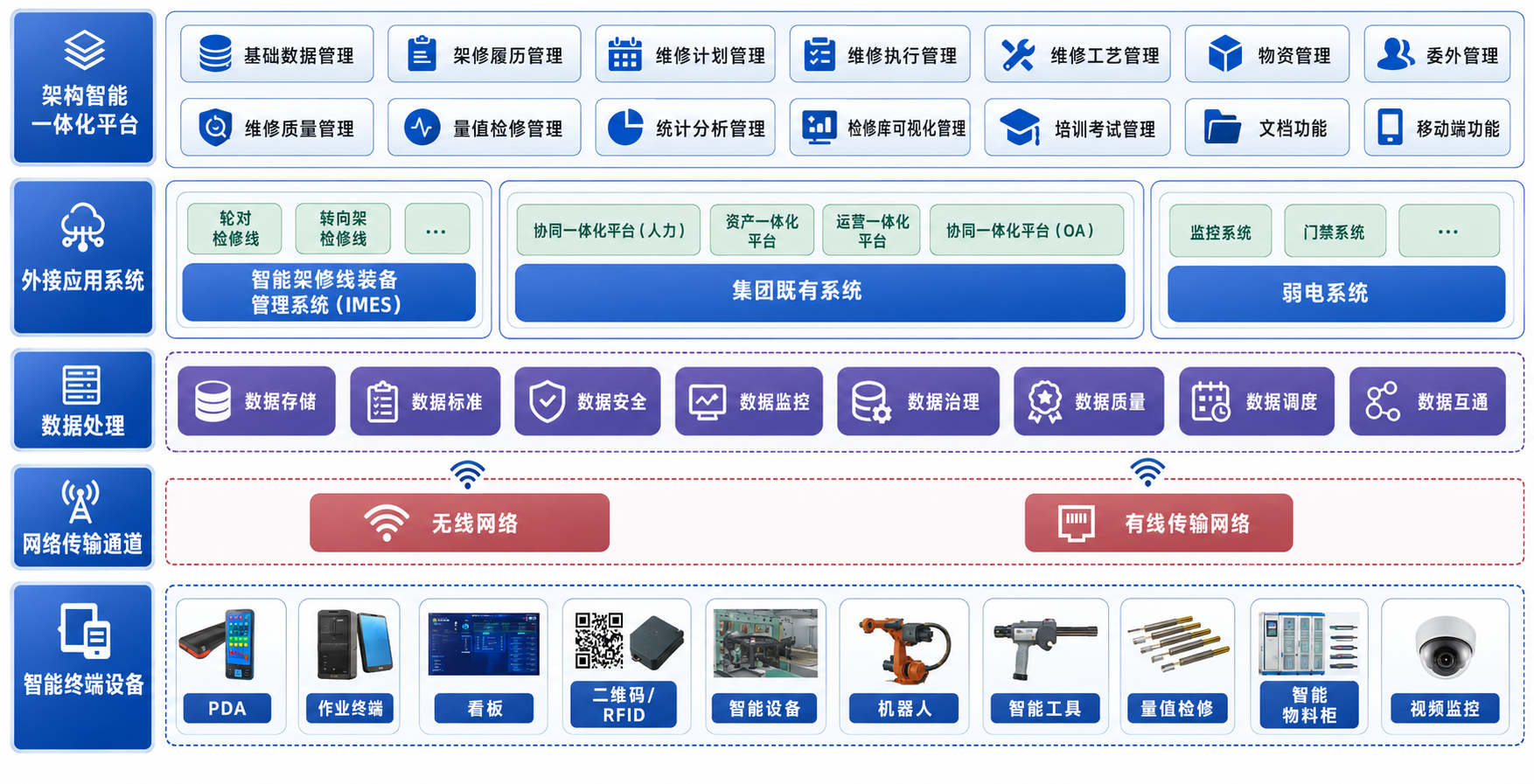This screenshot has width=1534, height=784.
Task: Click the shield icon beside 维修质量管理
Action: coord(215,128)
